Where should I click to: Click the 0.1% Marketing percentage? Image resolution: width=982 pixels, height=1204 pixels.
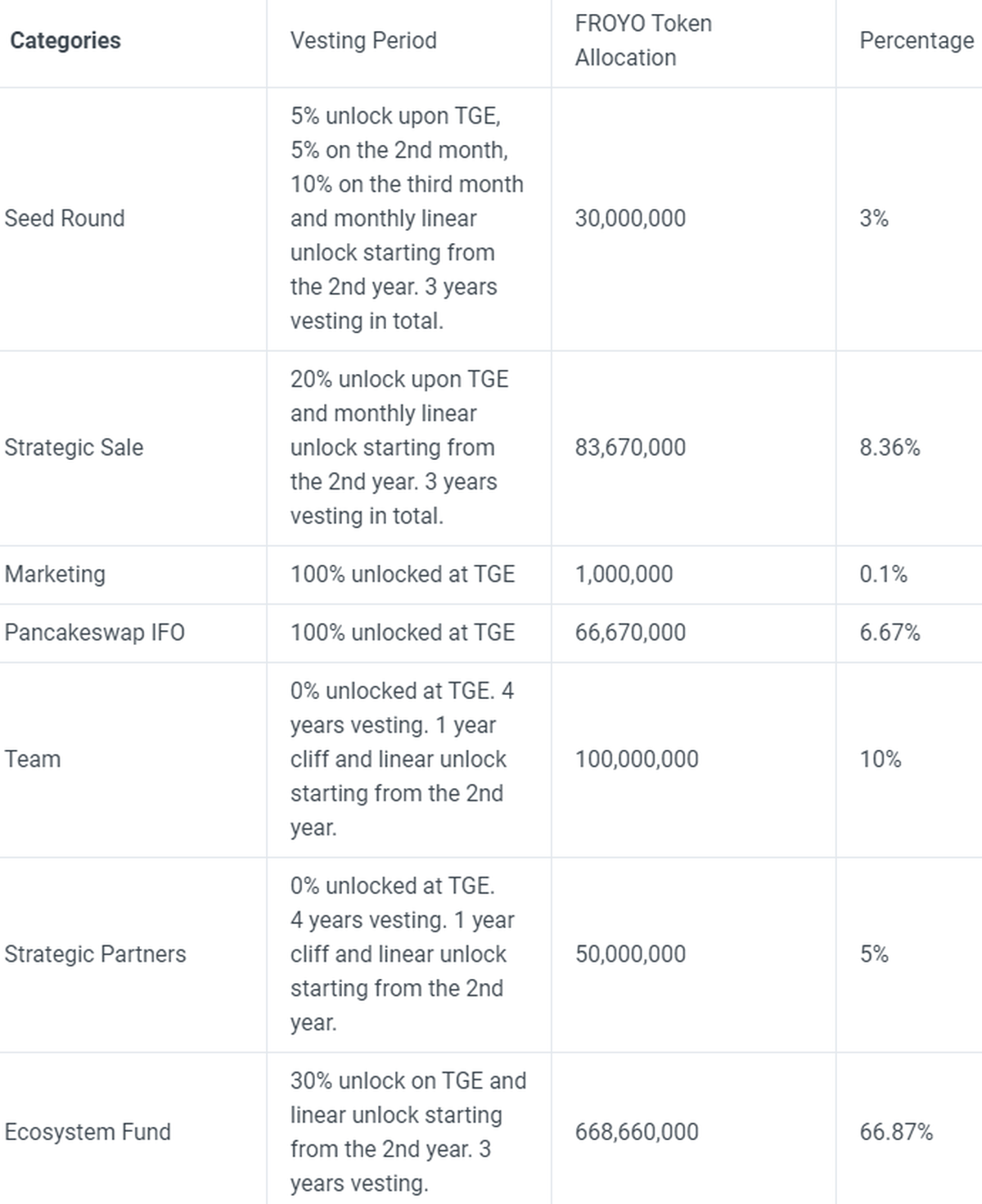tap(883, 575)
